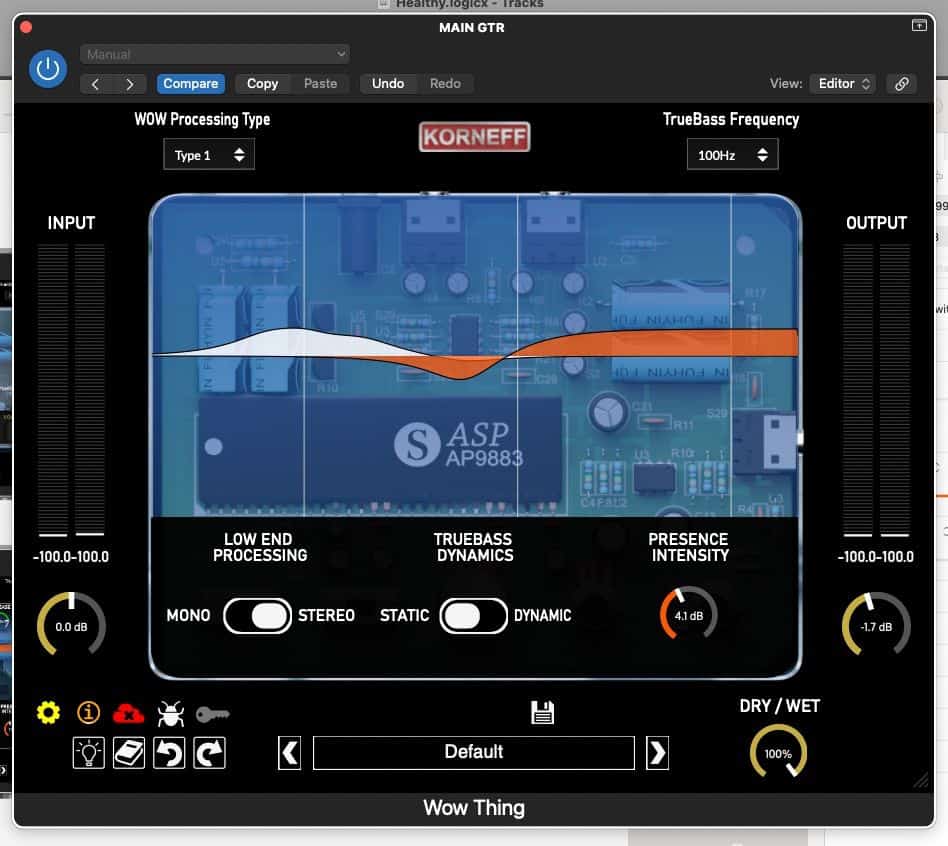The image size is (948, 846).
Task: Click the bug report icon
Action: (x=170, y=714)
